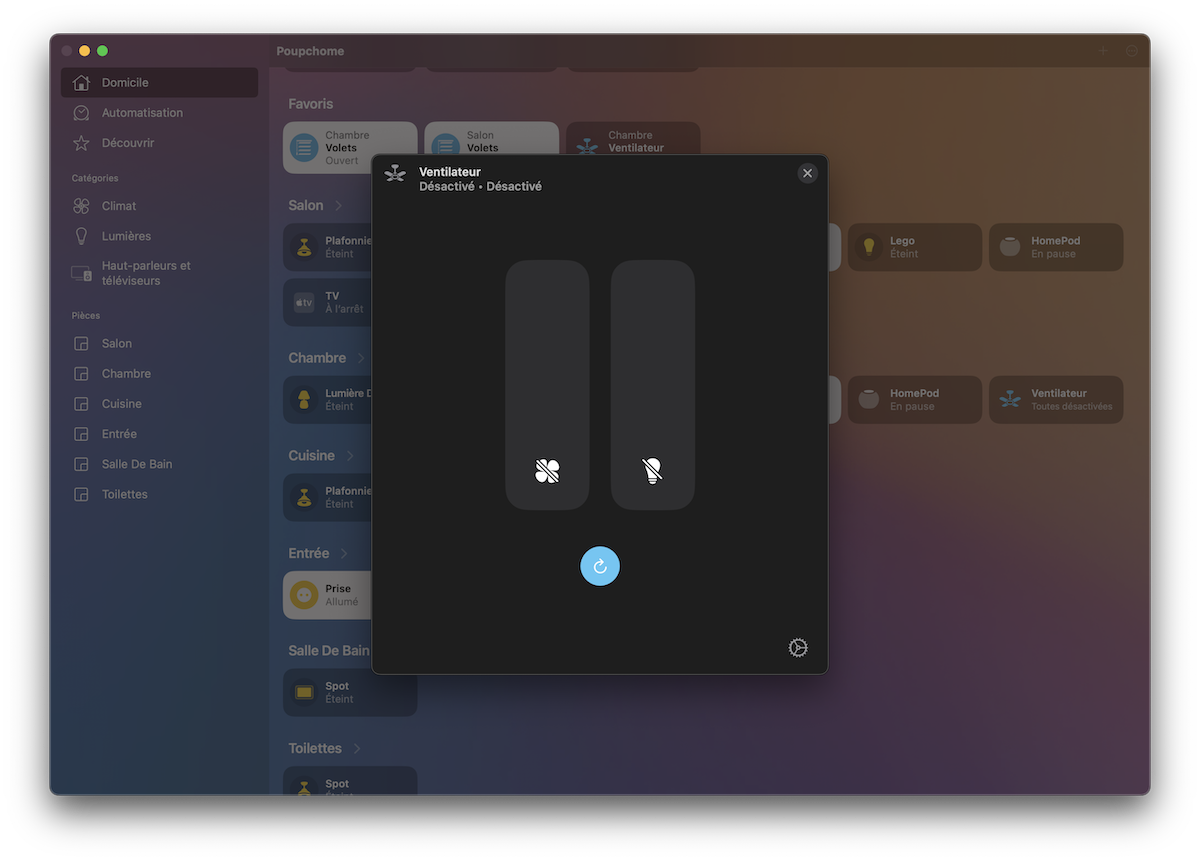Toggle the light slider in Ventilateur popup

[653, 385]
